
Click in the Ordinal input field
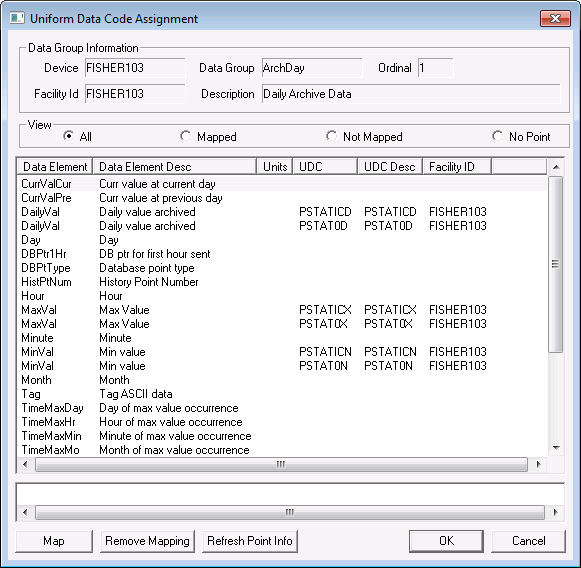pyautogui.click(x=435, y=68)
